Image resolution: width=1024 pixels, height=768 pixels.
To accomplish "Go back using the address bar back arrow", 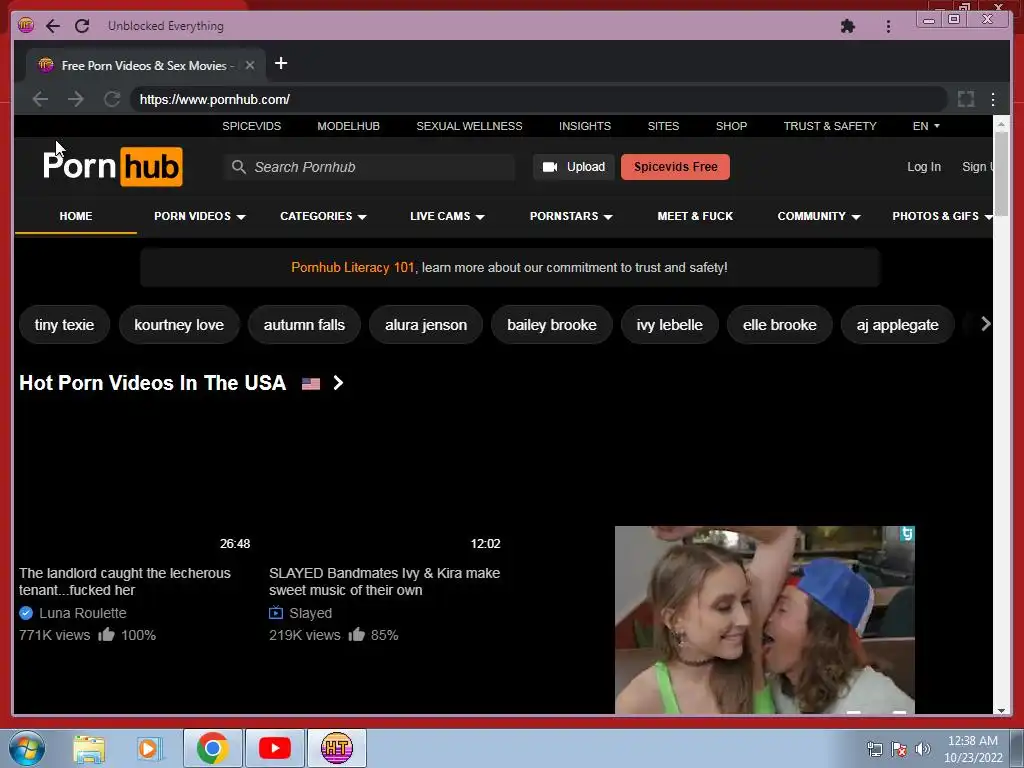I will 40,99.
